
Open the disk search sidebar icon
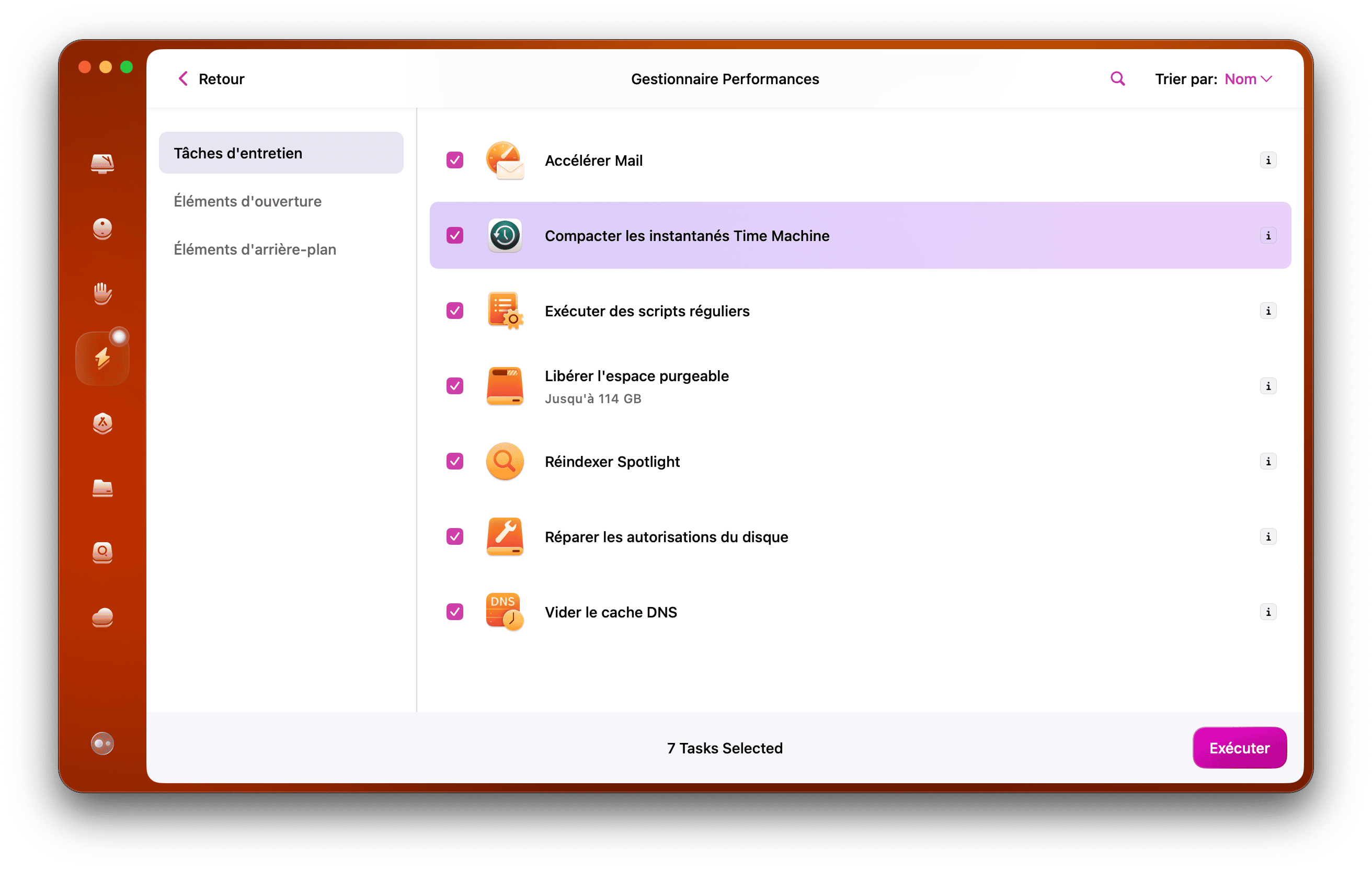102,553
